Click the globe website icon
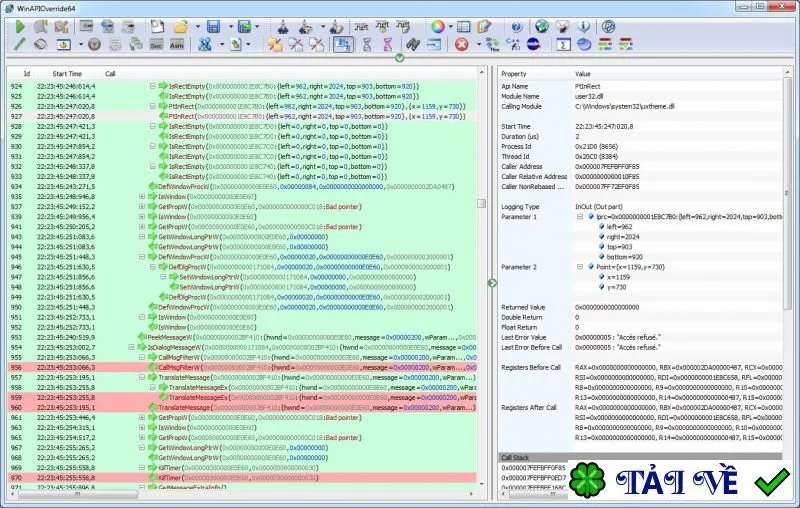800x508 pixels. pyautogui.click(x=542, y=27)
